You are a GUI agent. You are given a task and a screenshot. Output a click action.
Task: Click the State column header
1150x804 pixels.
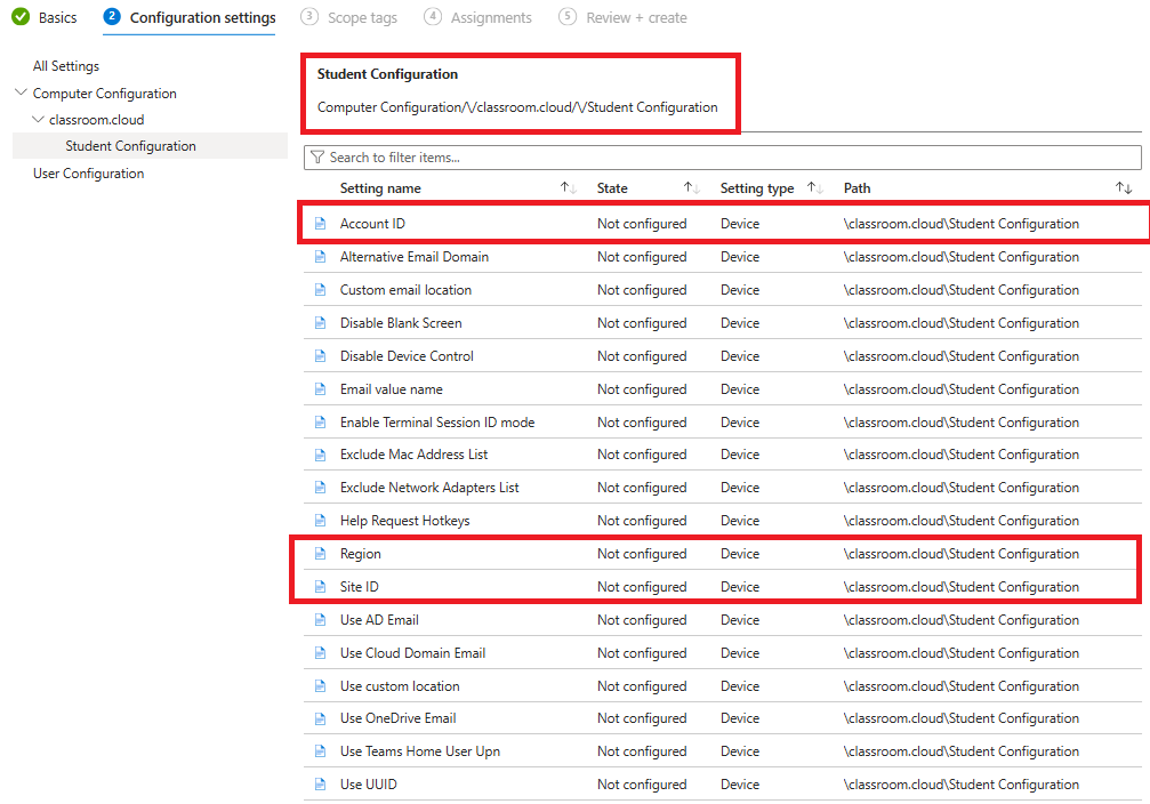pos(612,188)
